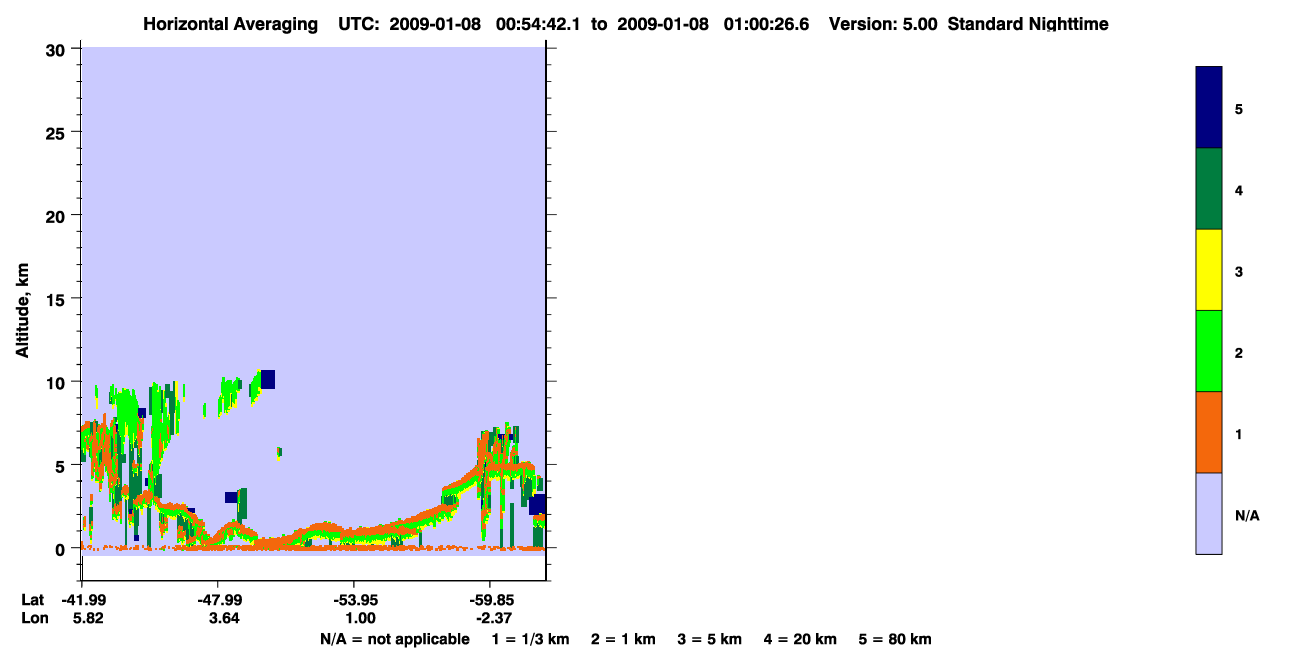Click the latitude value '-53.95'
This screenshot has width=1300, height=667.
(x=354, y=600)
